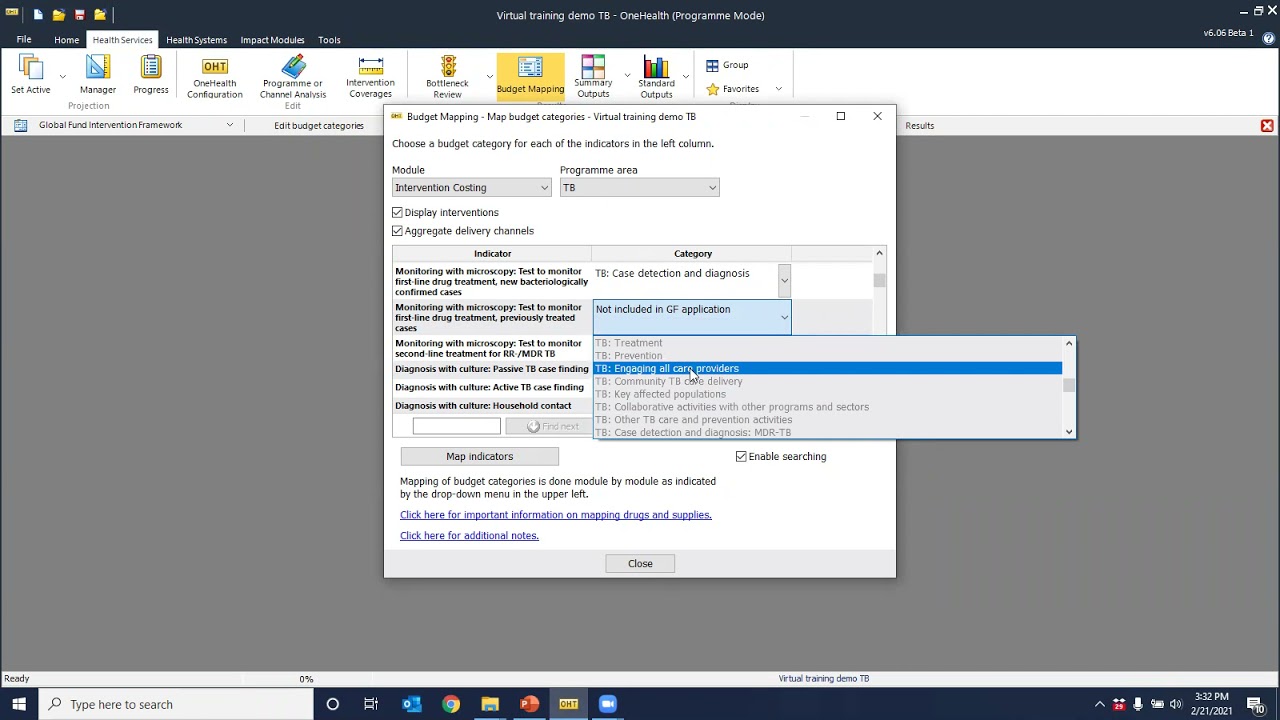
Task: Open File Explorer from the taskbar
Action: (490, 704)
